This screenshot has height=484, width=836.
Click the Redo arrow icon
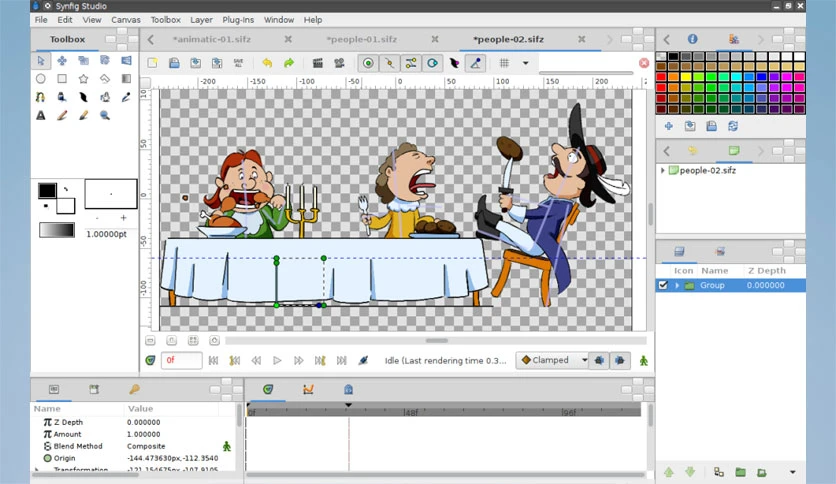coord(288,63)
